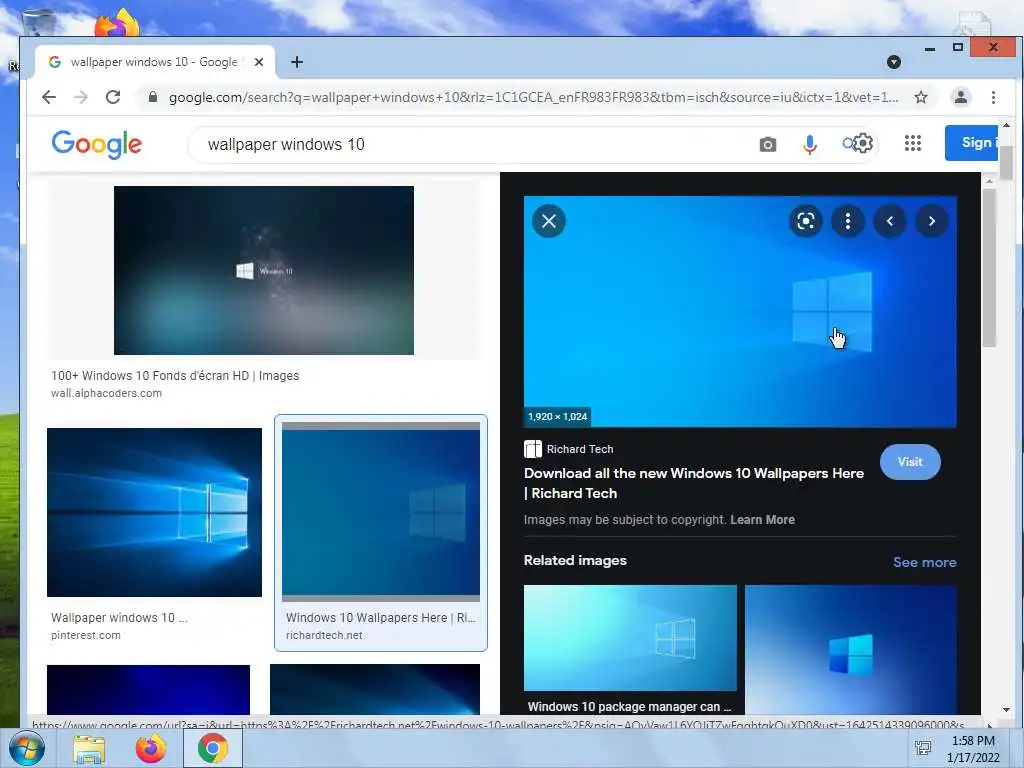
Task: Click the Wallpaper windows 10 pinterest caption
Action: coord(119,618)
